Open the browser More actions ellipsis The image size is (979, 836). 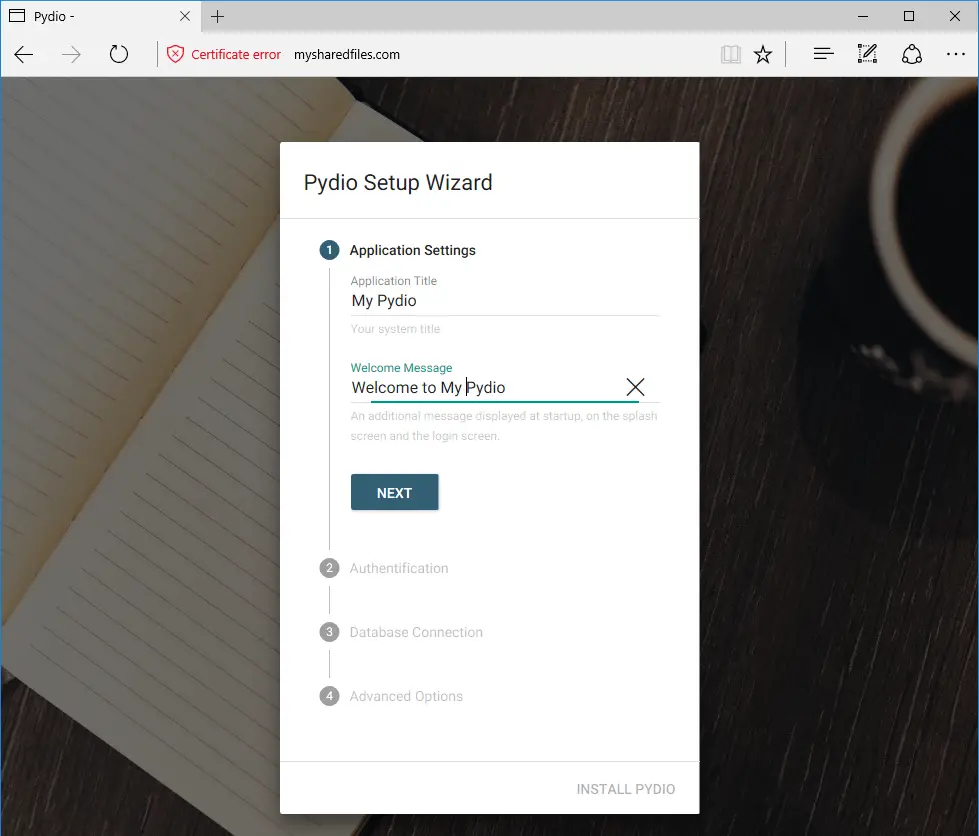(955, 54)
